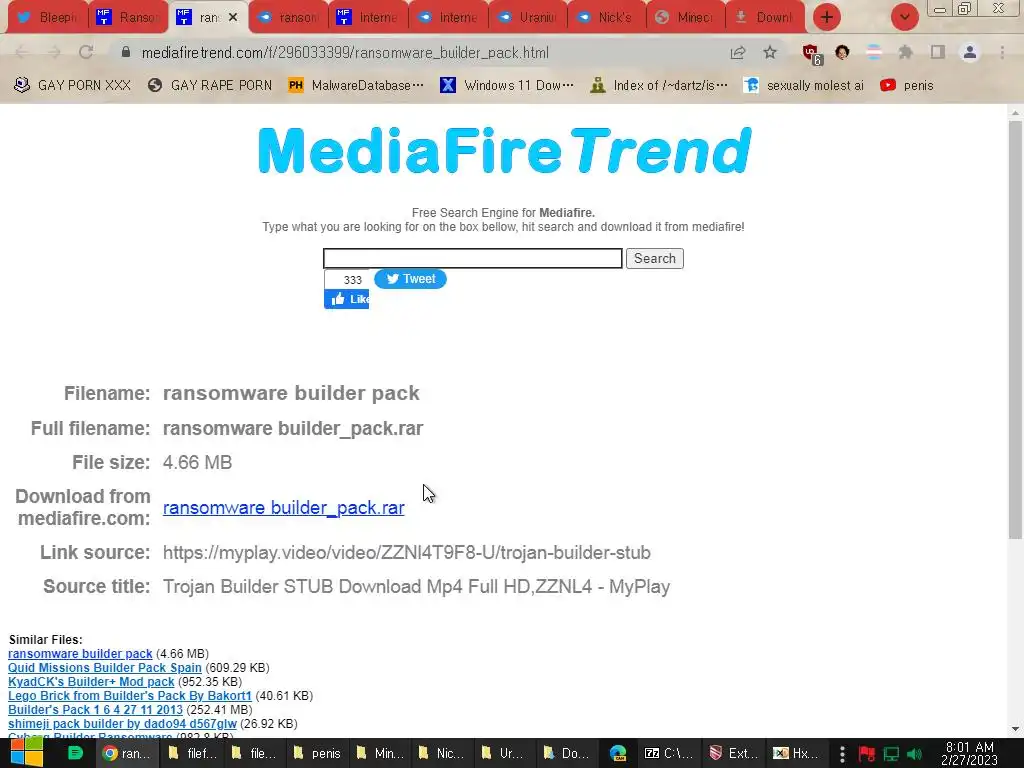Open the Extensions puzzle piece menu
The image size is (1024, 768).
(905, 52)
